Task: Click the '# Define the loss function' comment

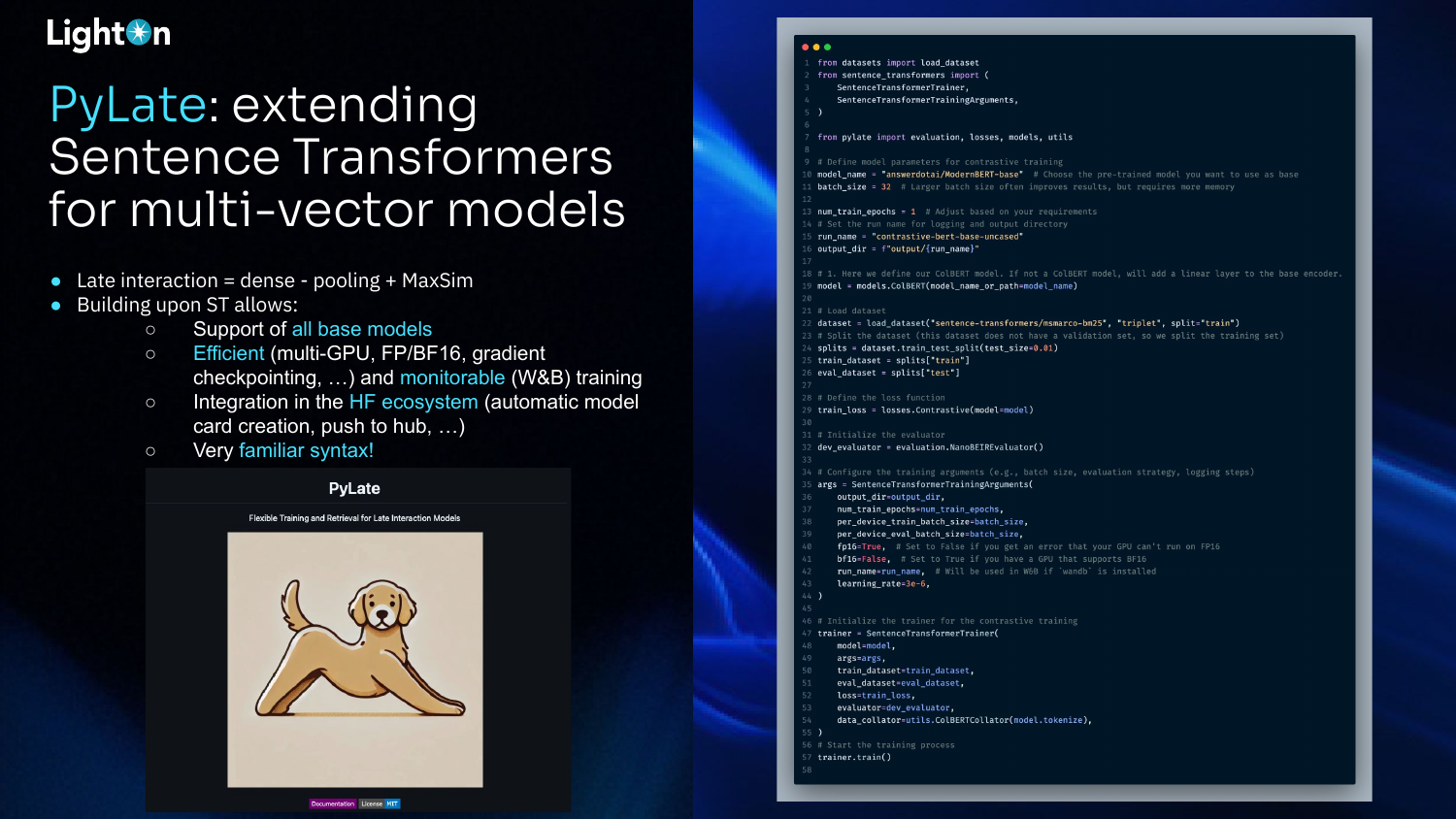Action: point(881,398)
